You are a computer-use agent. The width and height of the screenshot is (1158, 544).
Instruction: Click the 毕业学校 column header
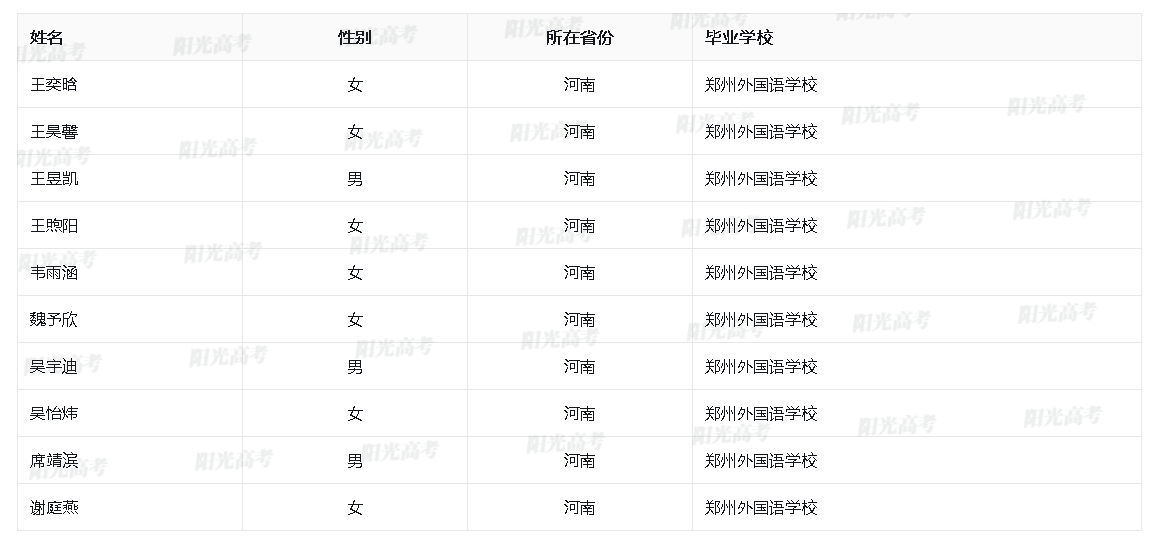pos(739,38)
